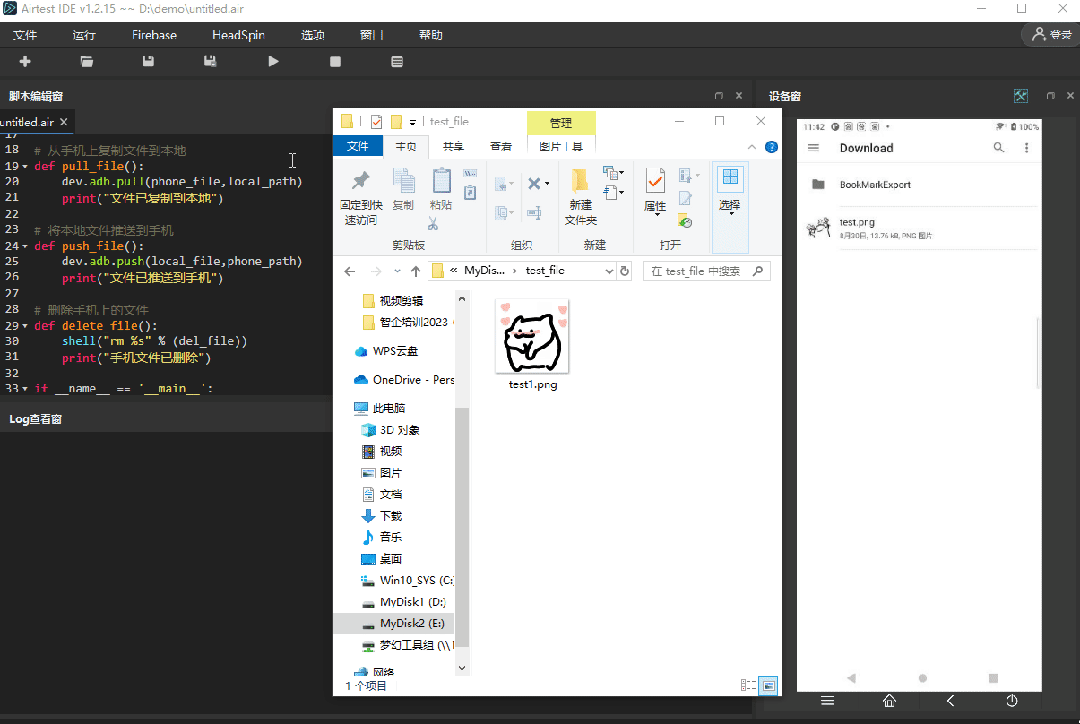Collapse the Explorer ribbon chevron
This screenshot has width=1080, height=724.
(751, 147)
